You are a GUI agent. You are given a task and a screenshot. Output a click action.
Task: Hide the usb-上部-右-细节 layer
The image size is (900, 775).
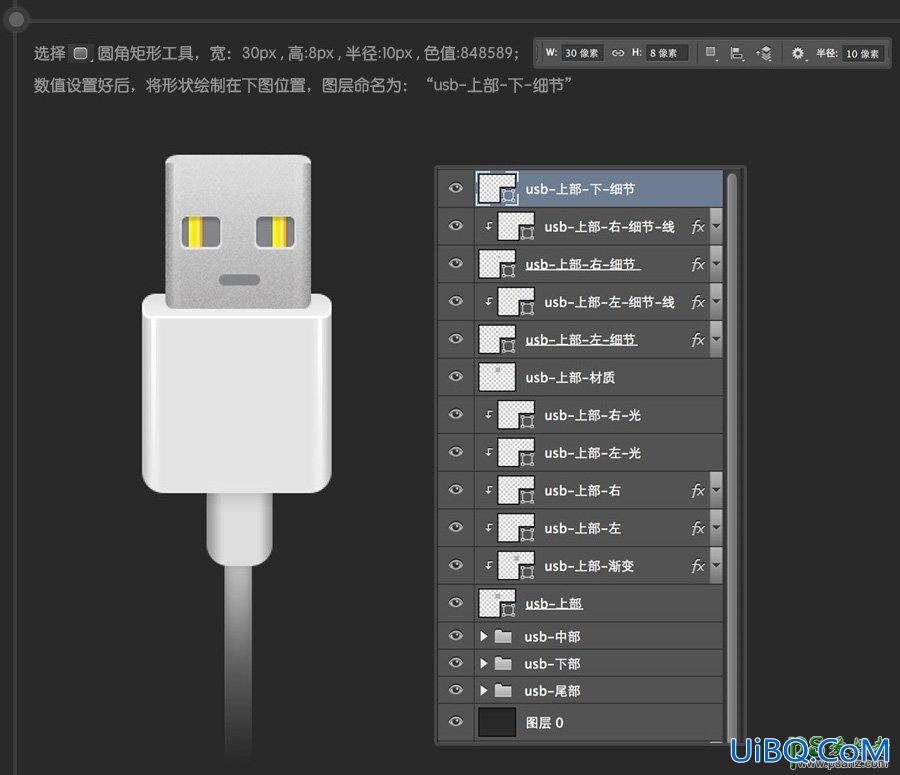[x=456, y=264]
